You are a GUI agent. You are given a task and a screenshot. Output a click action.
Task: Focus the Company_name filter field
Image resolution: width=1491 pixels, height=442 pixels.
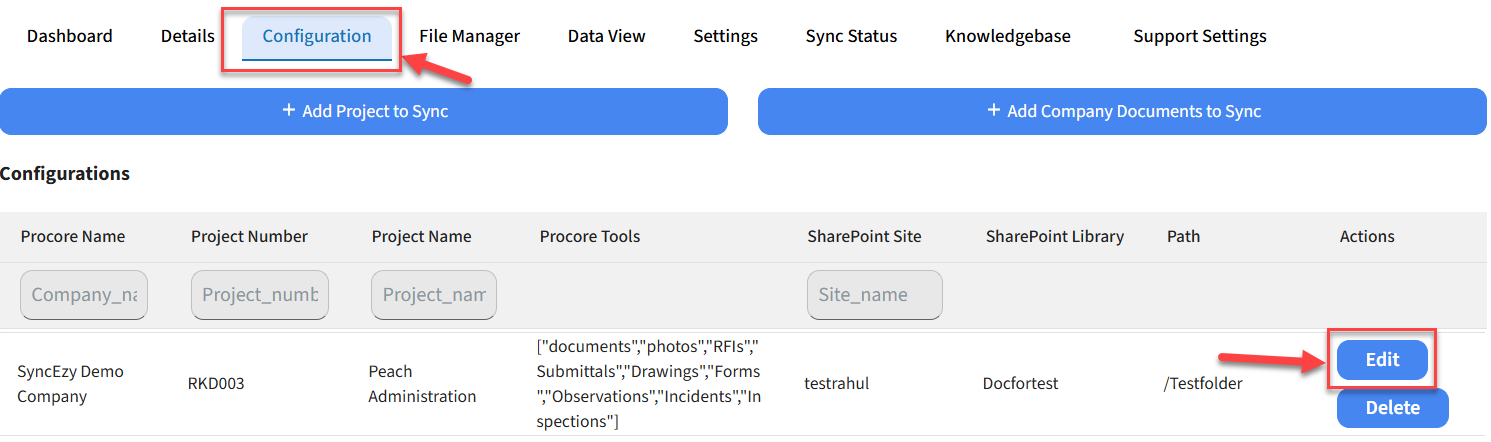[84, 295]
